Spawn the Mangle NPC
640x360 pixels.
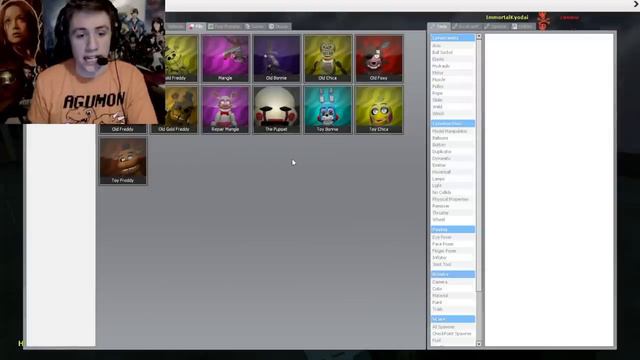[x=225, y=58]
